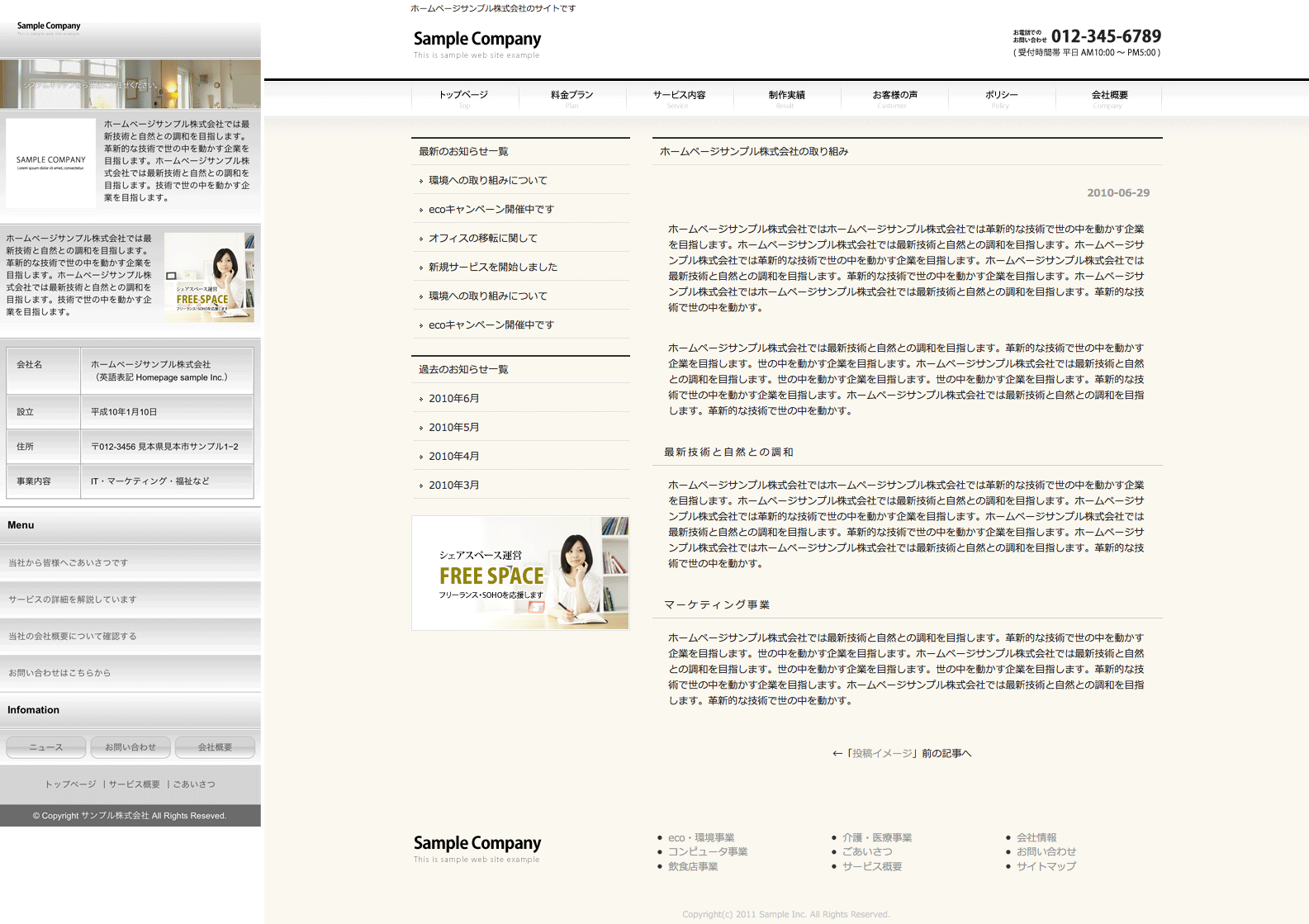The height and width of the screenshot is (924, 1309).
Task: Click the サイトマップ footer link
Action: [1046, 866]
